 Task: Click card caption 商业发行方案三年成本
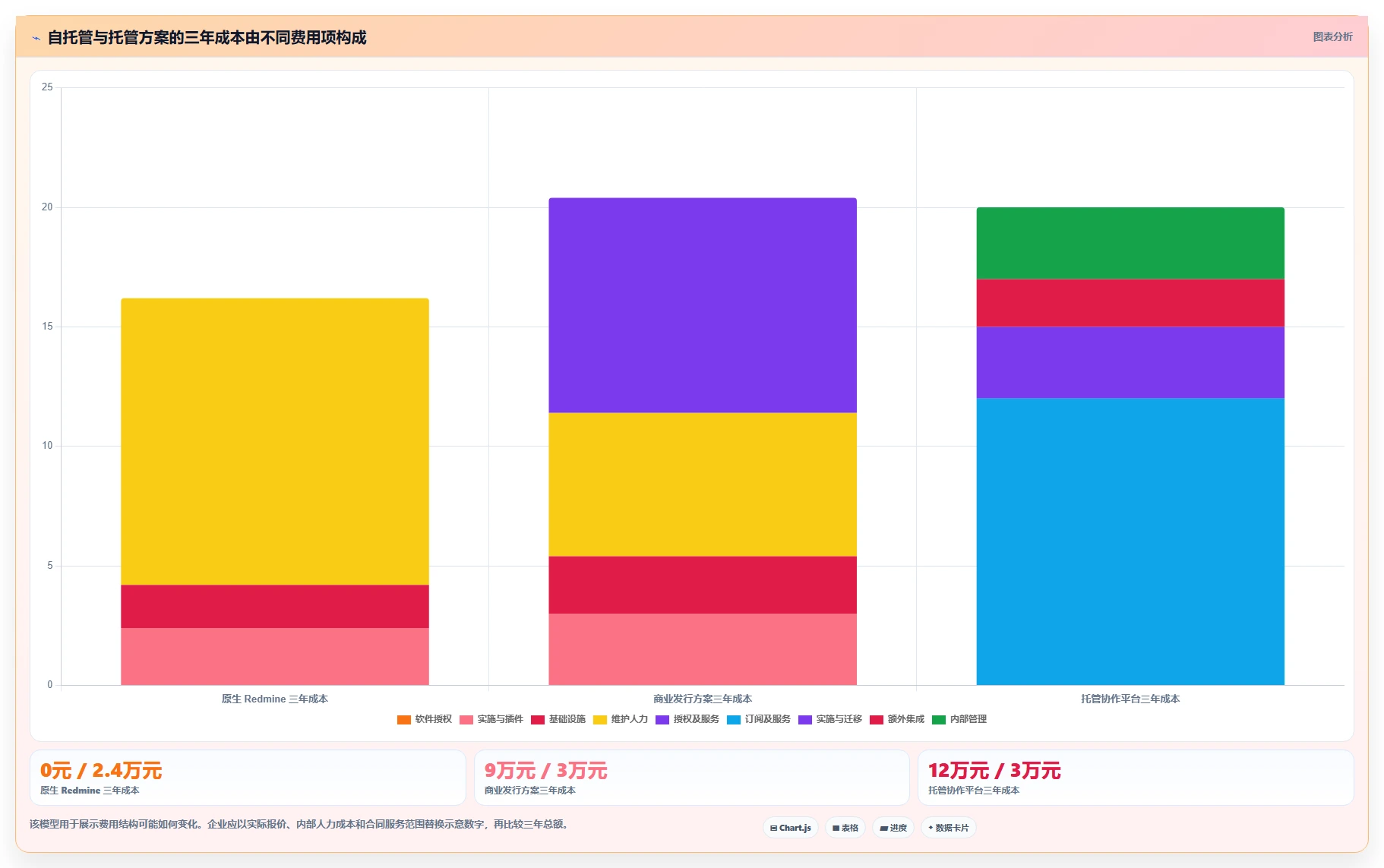(530, 791)
